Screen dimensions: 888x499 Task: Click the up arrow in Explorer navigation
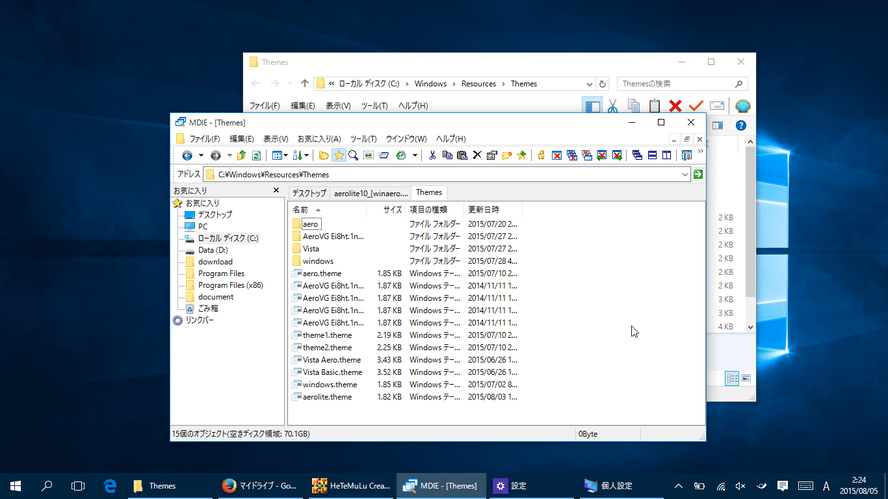(x=305, y=84)
